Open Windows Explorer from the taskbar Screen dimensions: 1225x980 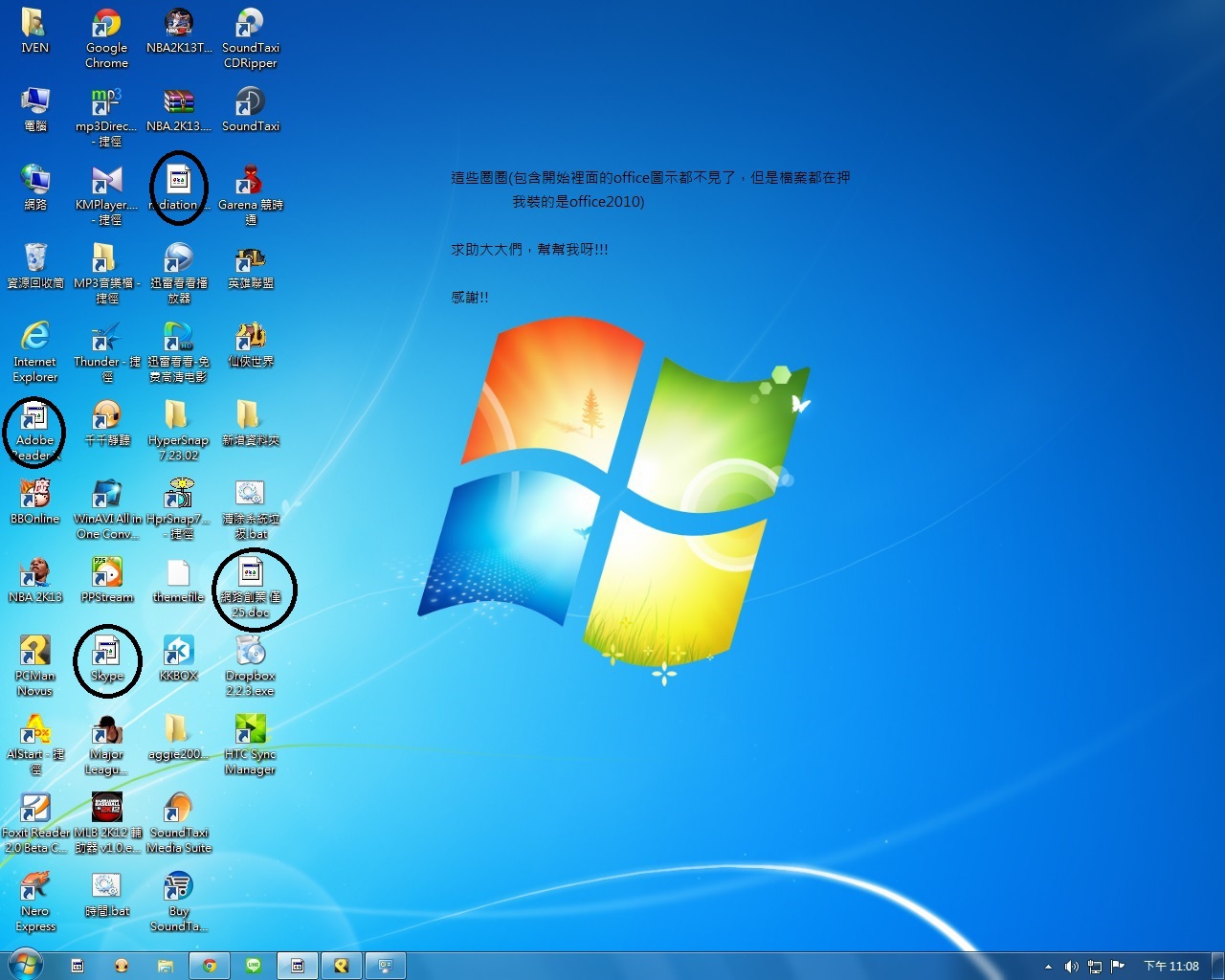pos(165,967)
